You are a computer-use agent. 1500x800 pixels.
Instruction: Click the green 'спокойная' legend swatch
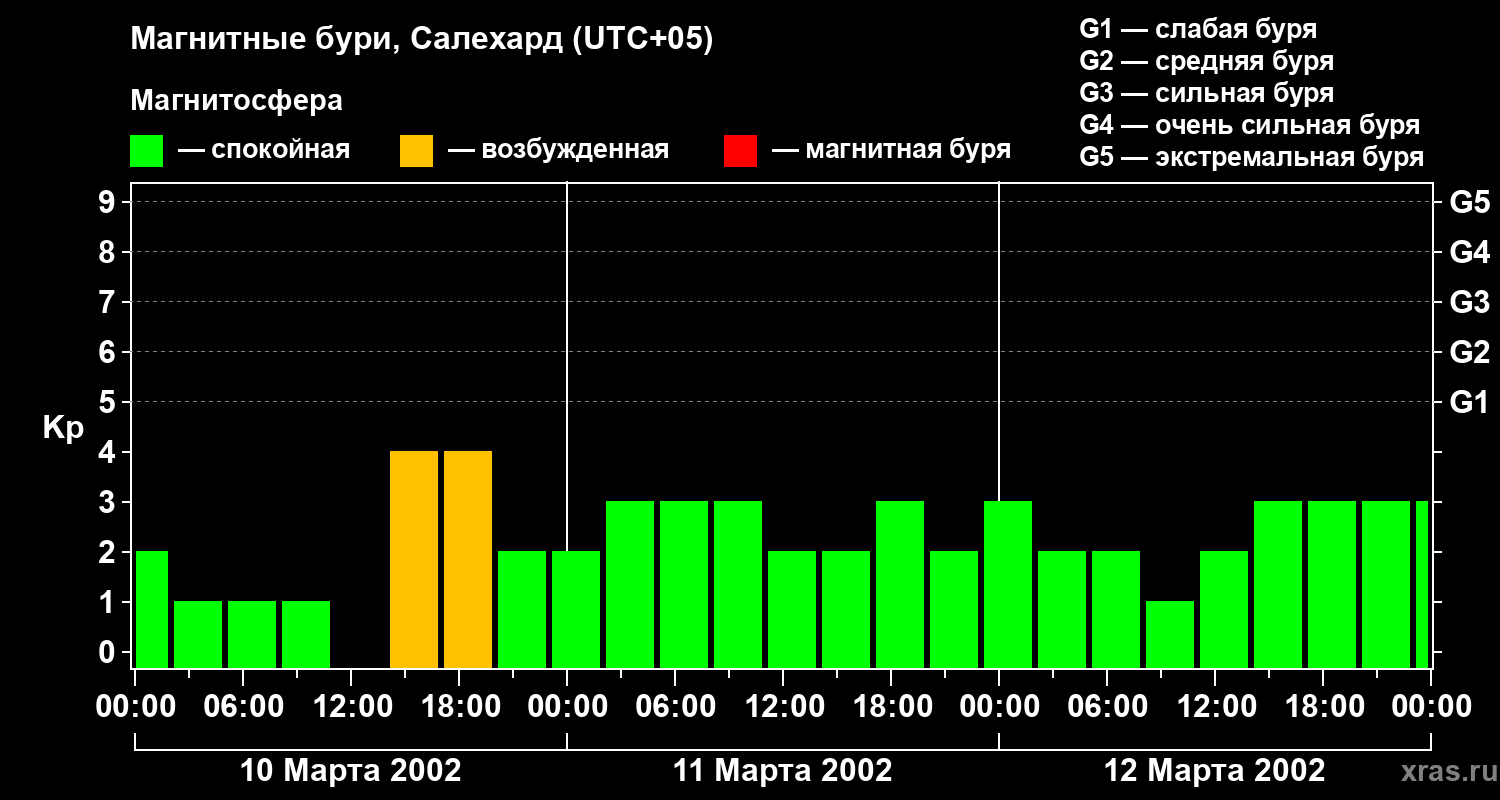(146, 151)
